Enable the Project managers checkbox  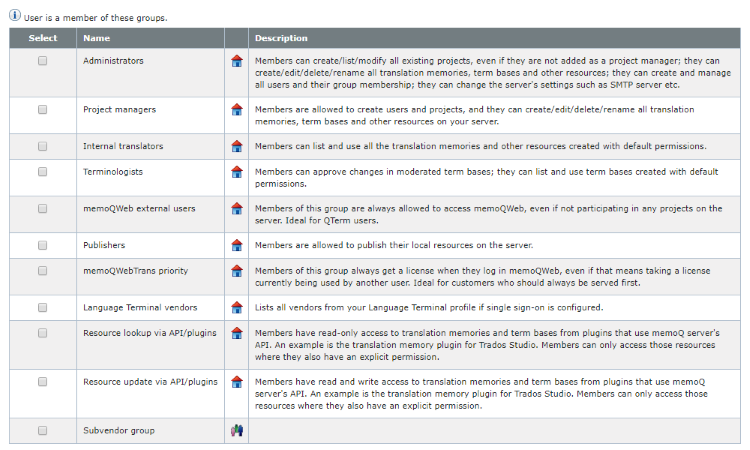click(x=42, y=110)
